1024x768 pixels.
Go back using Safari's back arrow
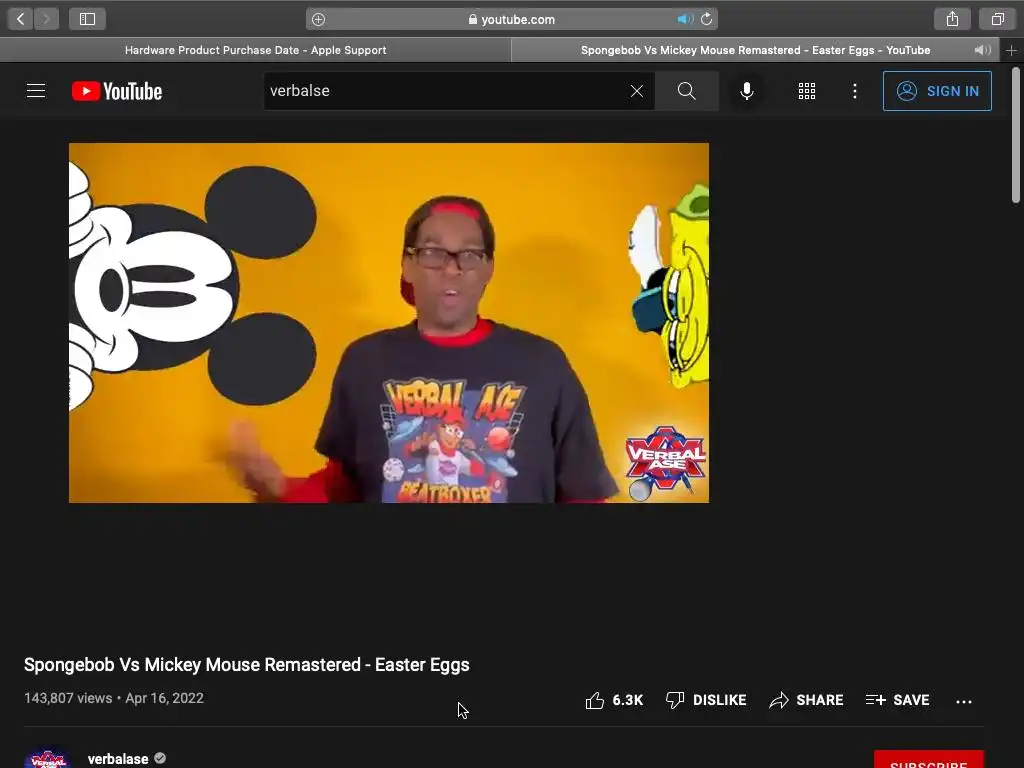(20, 19)
